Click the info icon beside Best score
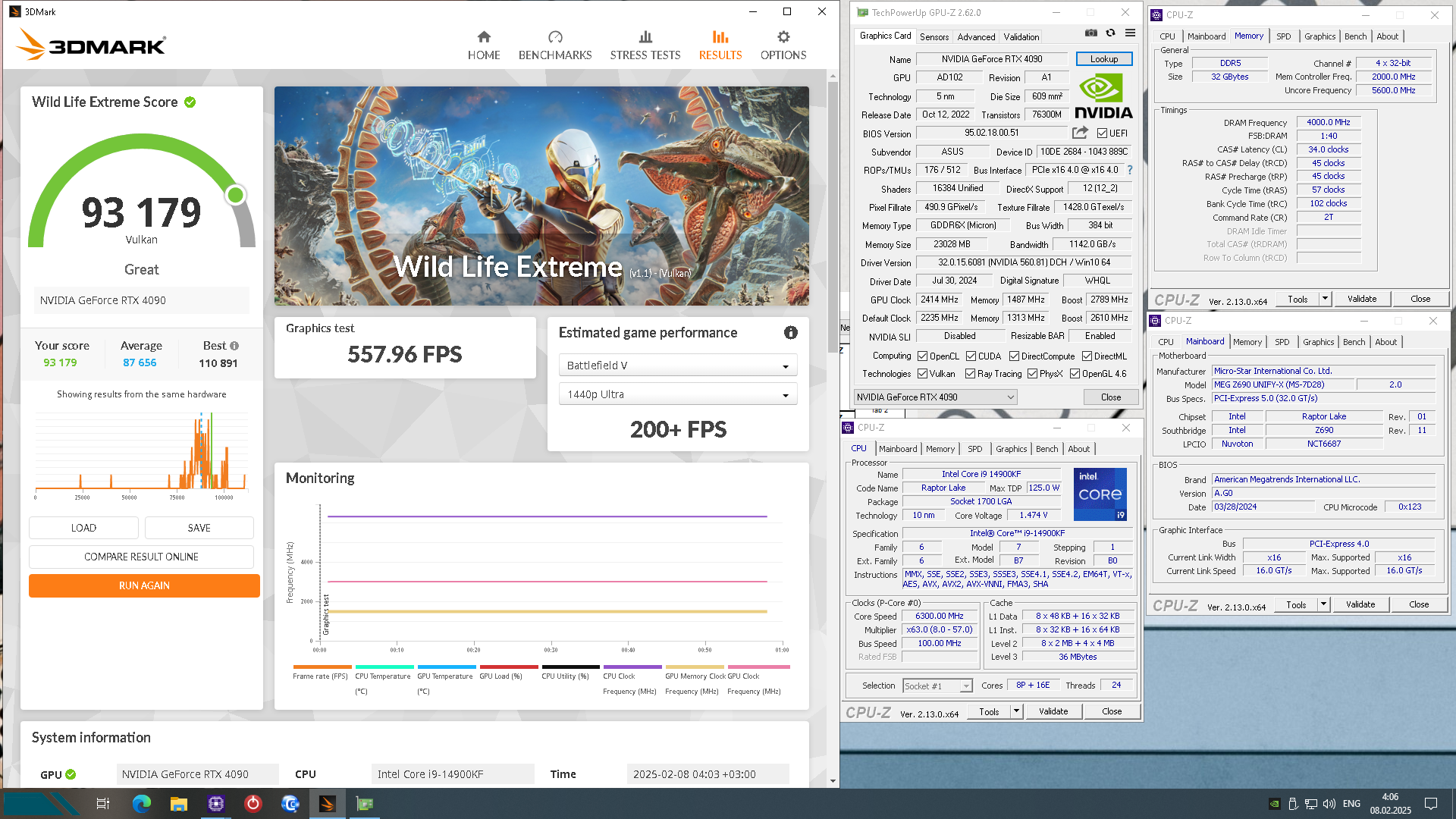1456x819 pixels. click(234, 346)
